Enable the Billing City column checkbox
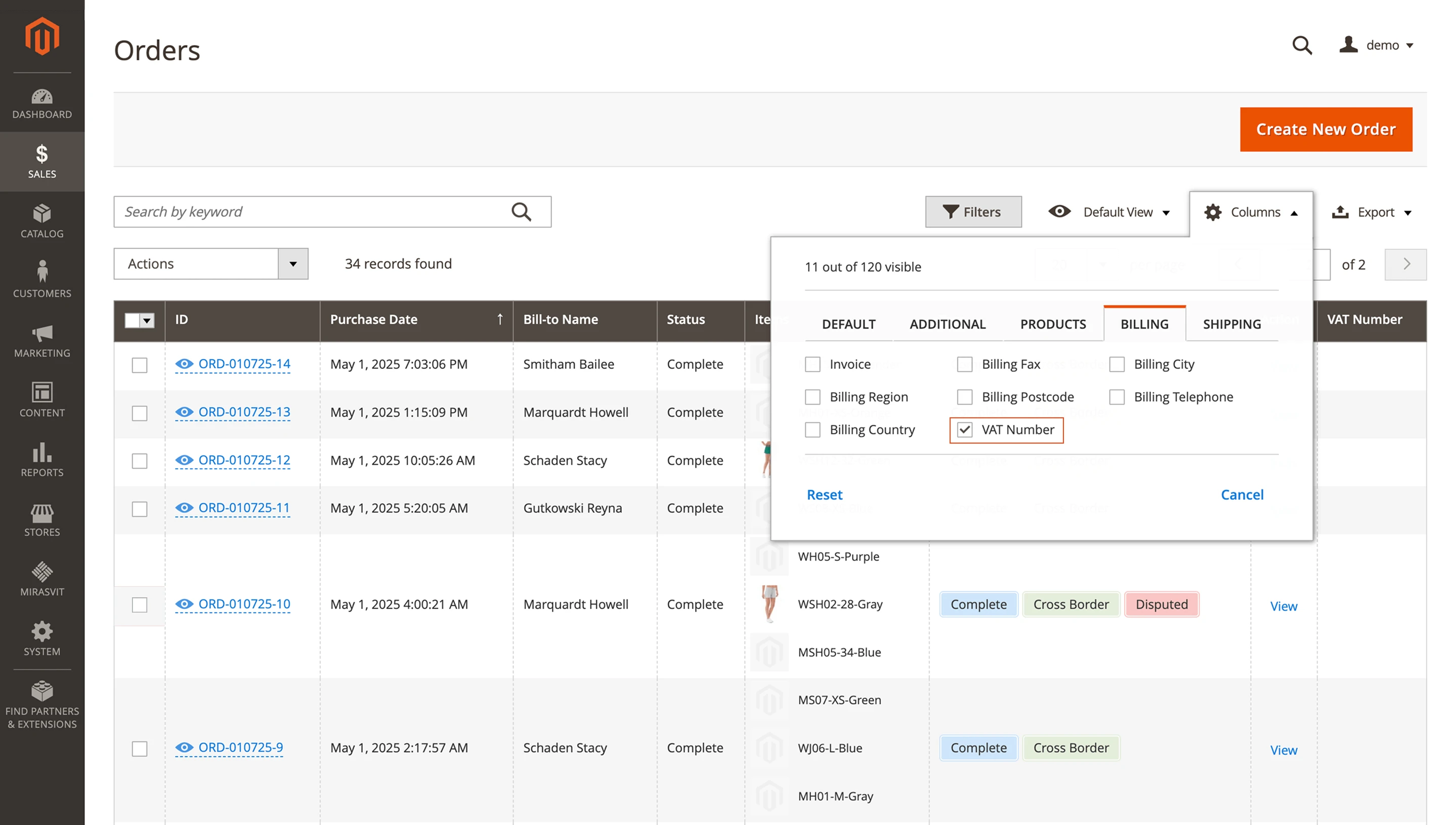Screen dimensions: 1456x825 1117,364
